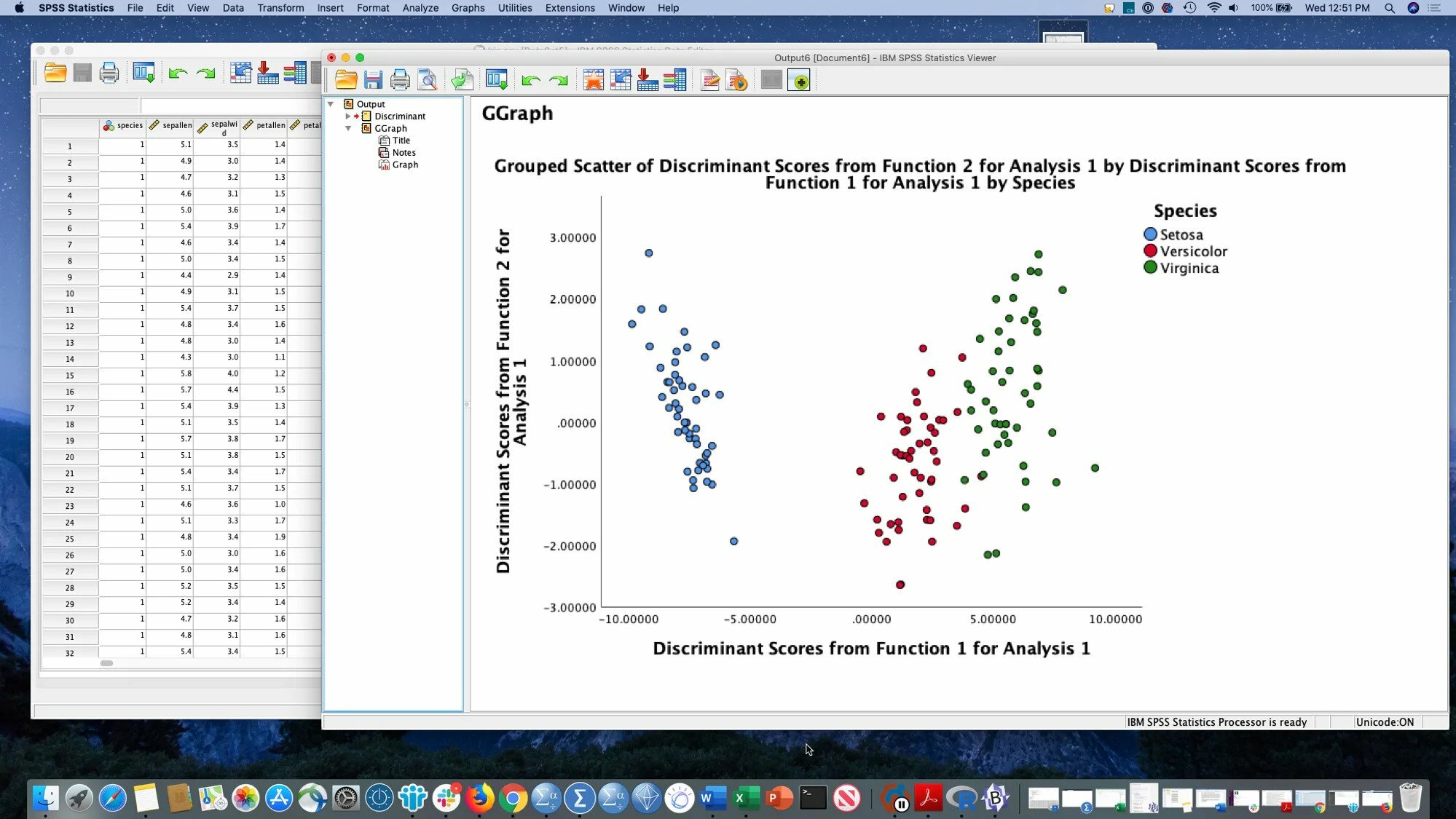The width and height of the screenshot is (1456, 819).
Task: Go to the Data Editor using the toolbar icon
Action: coord(496,80)
